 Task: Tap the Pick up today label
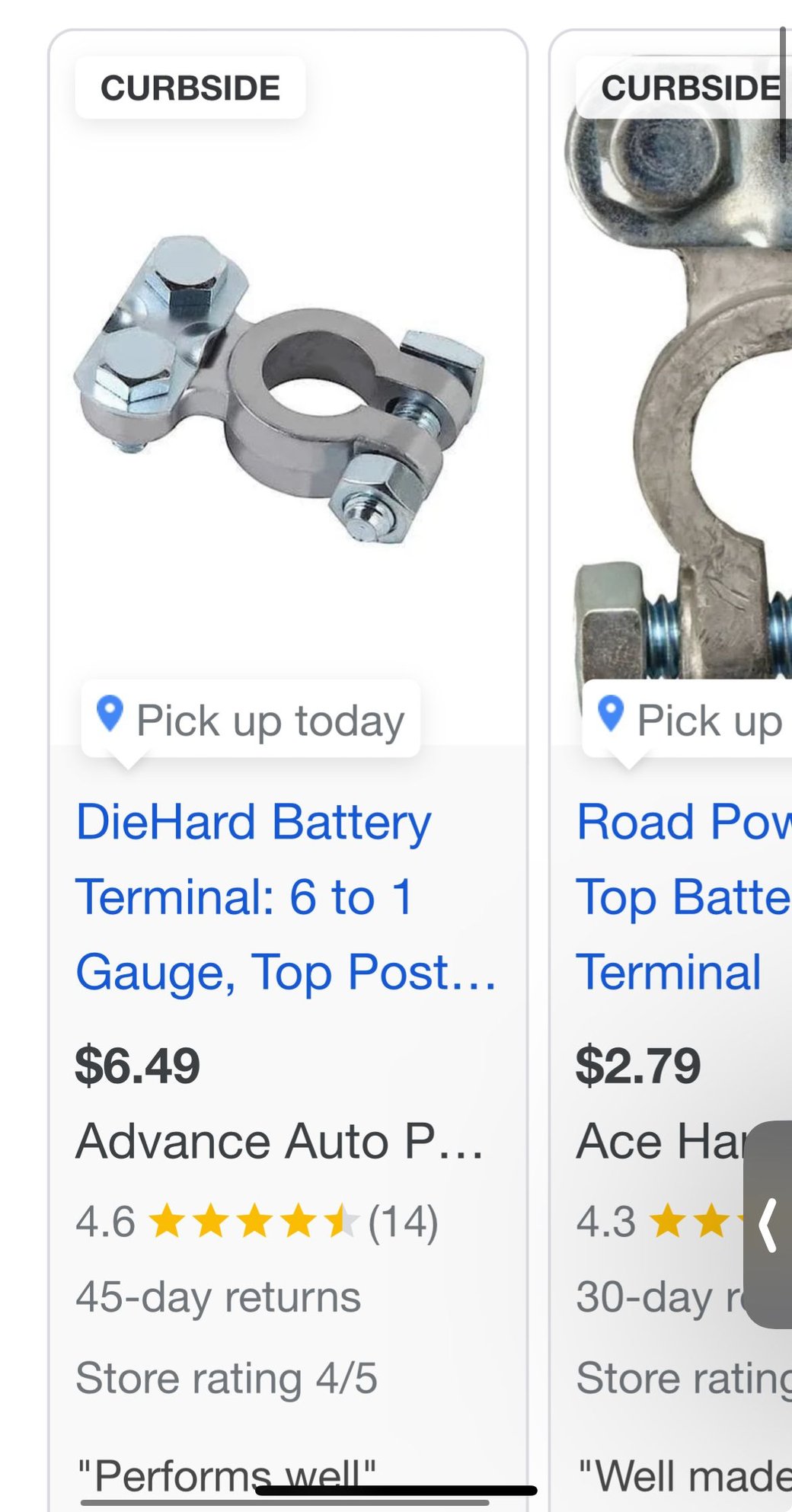pos(270,721)
